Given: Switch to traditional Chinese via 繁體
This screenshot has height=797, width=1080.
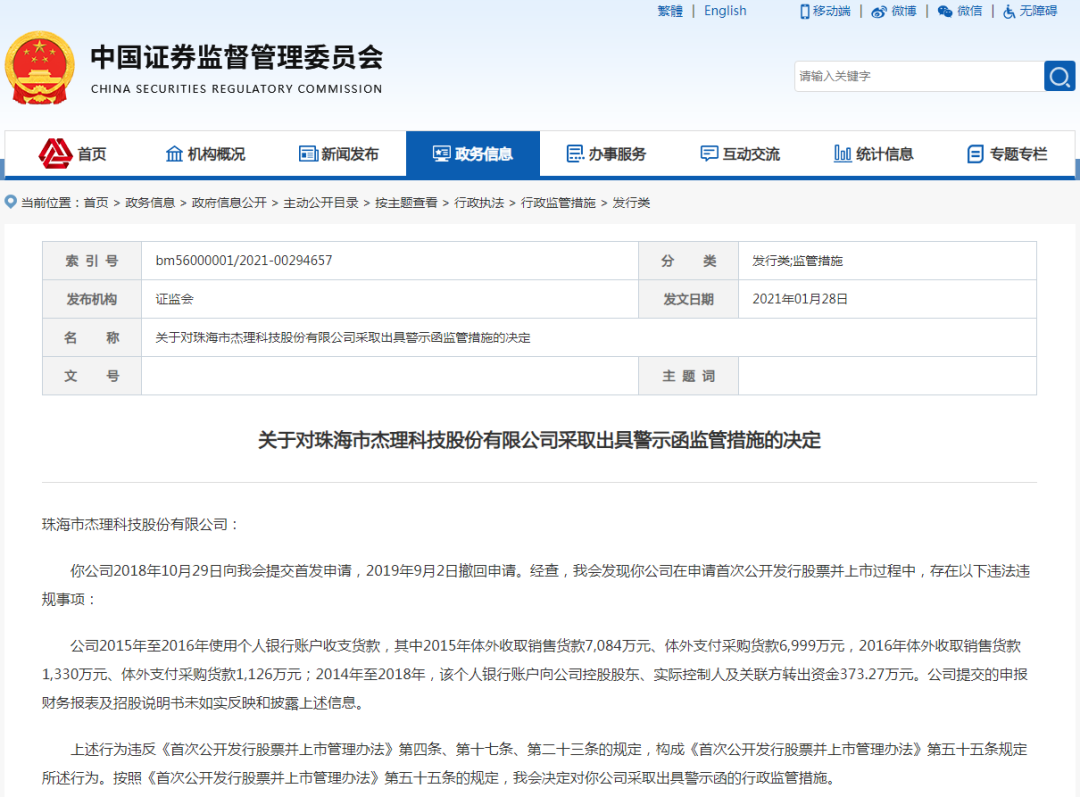Looking at the screenshot, I should (x=670, y=11).
